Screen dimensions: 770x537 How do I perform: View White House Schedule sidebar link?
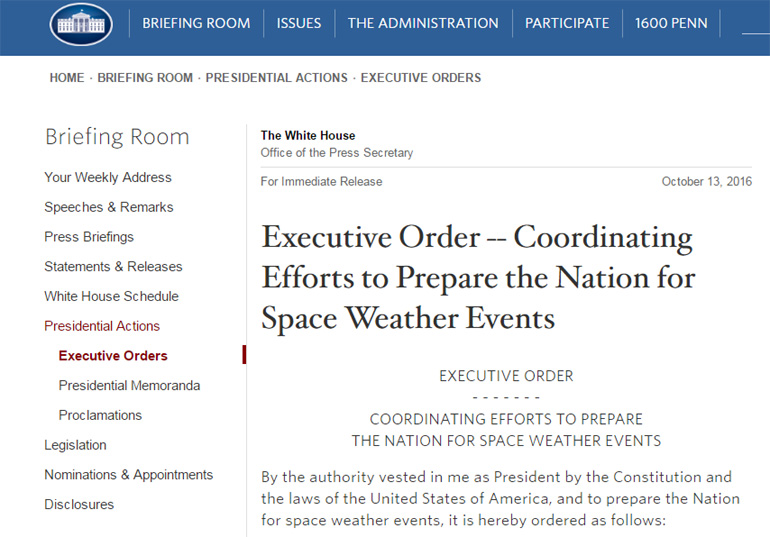[111, 296]
